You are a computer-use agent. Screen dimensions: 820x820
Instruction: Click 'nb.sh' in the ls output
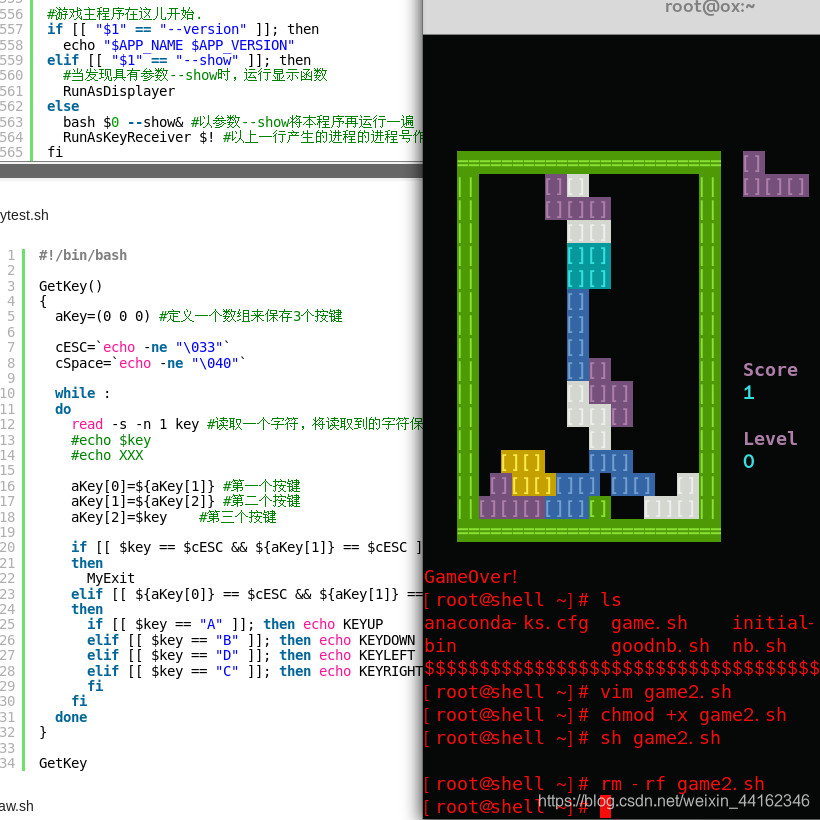(x=759, y=646)
